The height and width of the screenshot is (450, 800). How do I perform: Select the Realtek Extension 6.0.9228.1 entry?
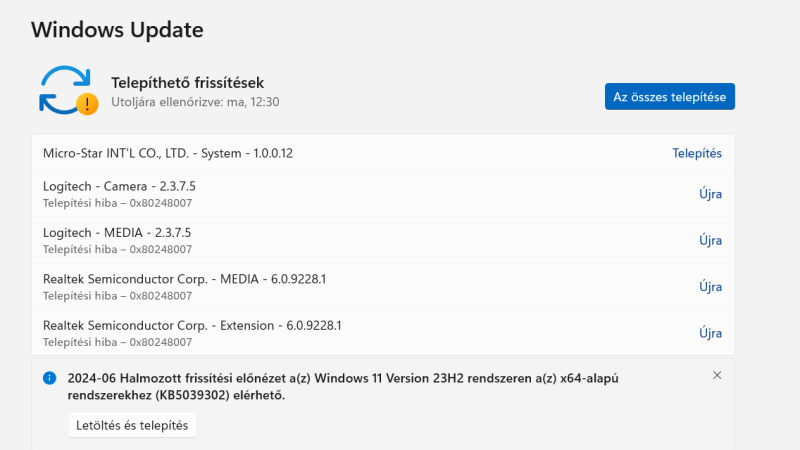(x=192, y=325)
